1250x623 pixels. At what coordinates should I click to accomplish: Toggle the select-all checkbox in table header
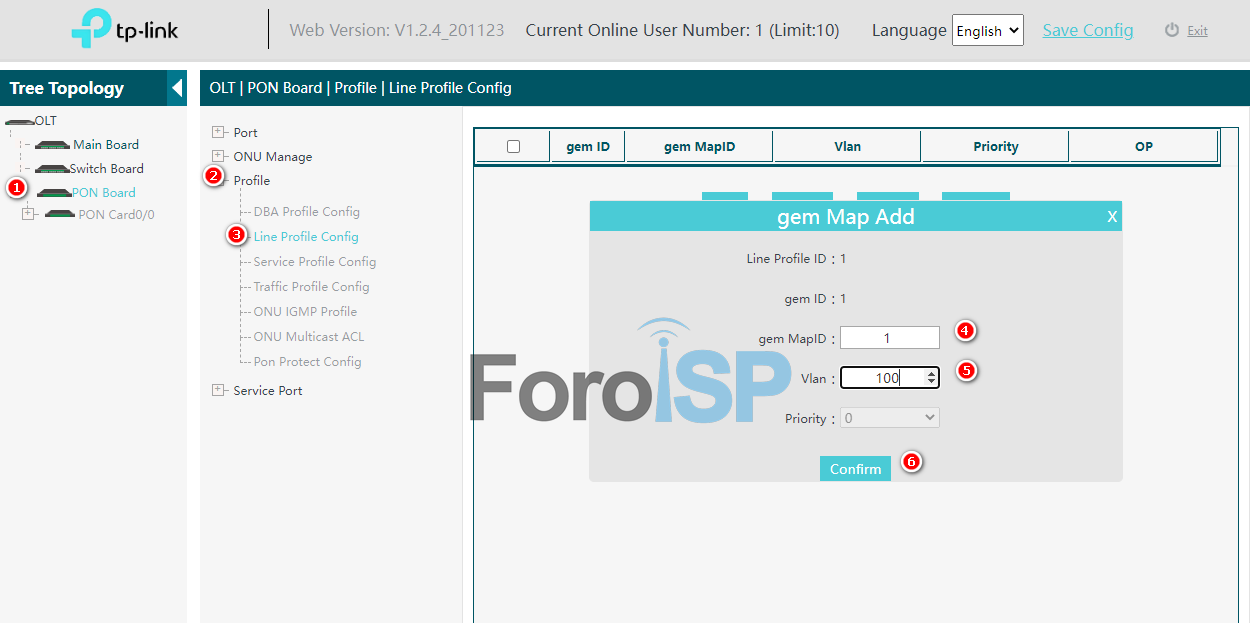pyautogui.click(x=513, y=147)
